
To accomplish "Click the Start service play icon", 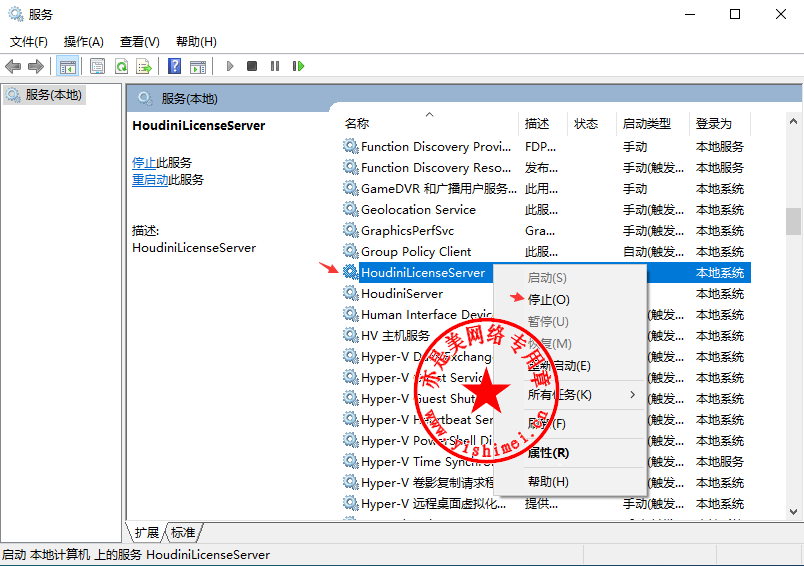I will pyautogui.click(x=230, y=66).
